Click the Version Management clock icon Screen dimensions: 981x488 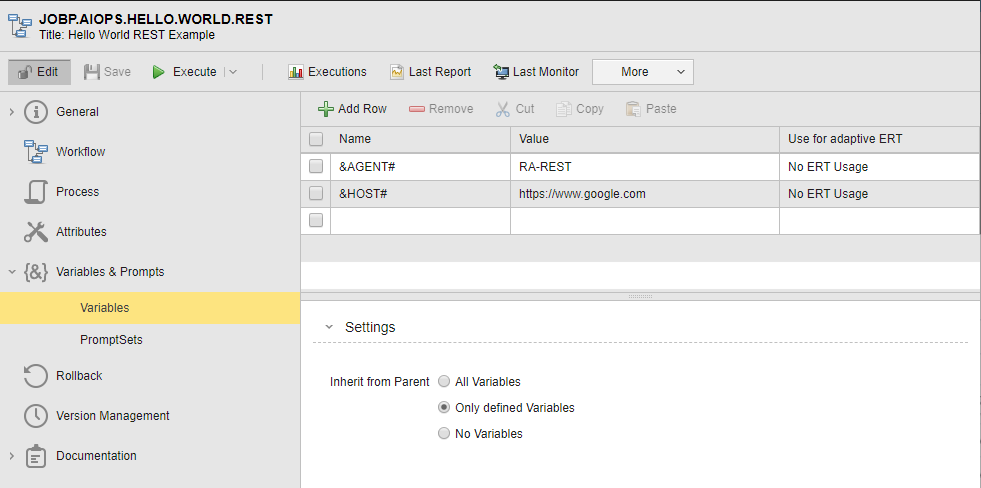36,416
